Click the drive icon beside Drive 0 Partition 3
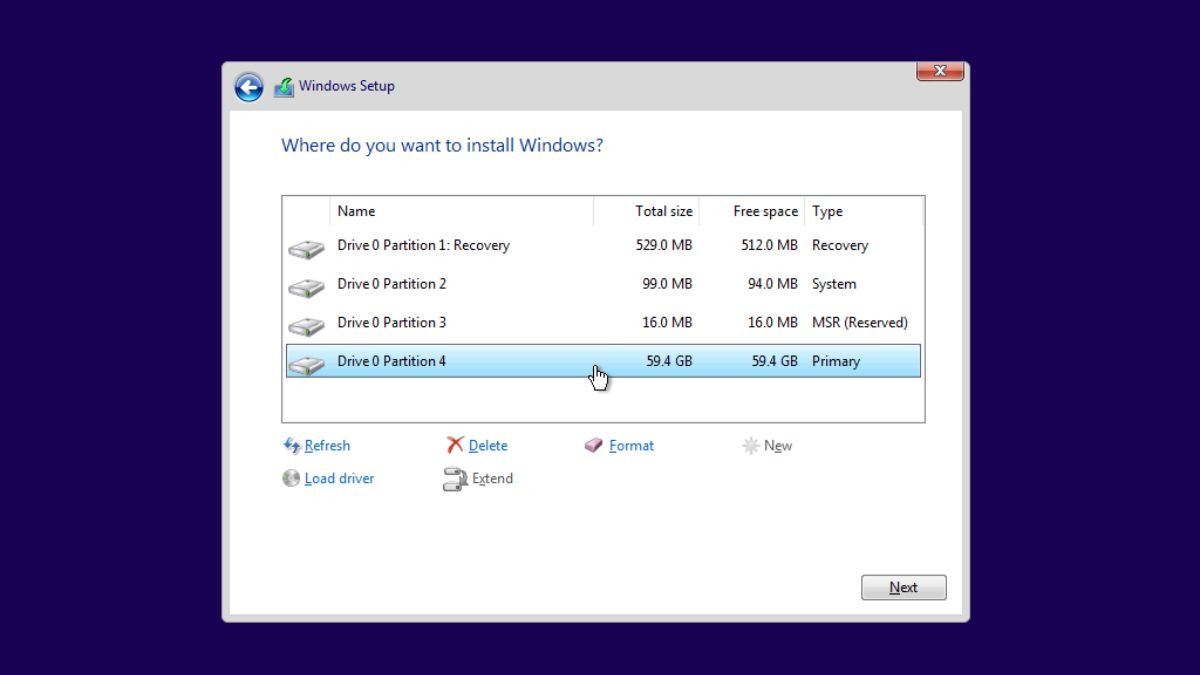The image size is (1200, 675). pyautogui.click(x=306, y=326)
